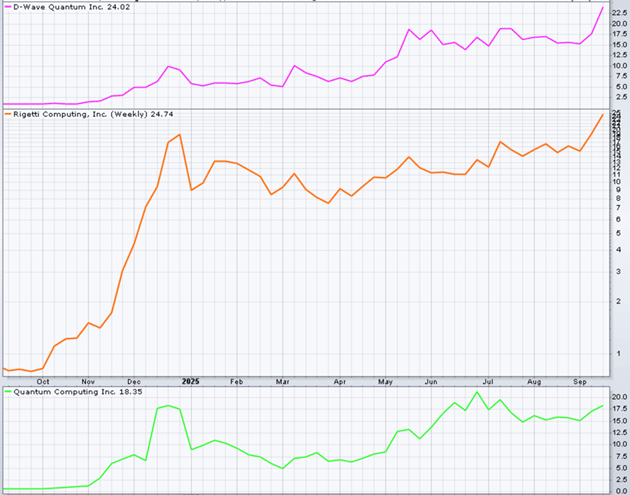Click the 7.5 label in Quantum Computing panel
630x495 pixels.
click(621, 456)
